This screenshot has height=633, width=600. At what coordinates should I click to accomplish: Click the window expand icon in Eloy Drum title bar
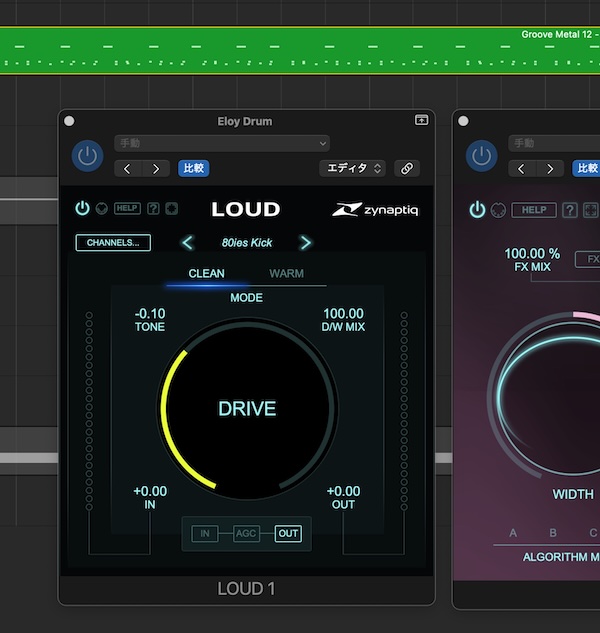pos(422,120)
